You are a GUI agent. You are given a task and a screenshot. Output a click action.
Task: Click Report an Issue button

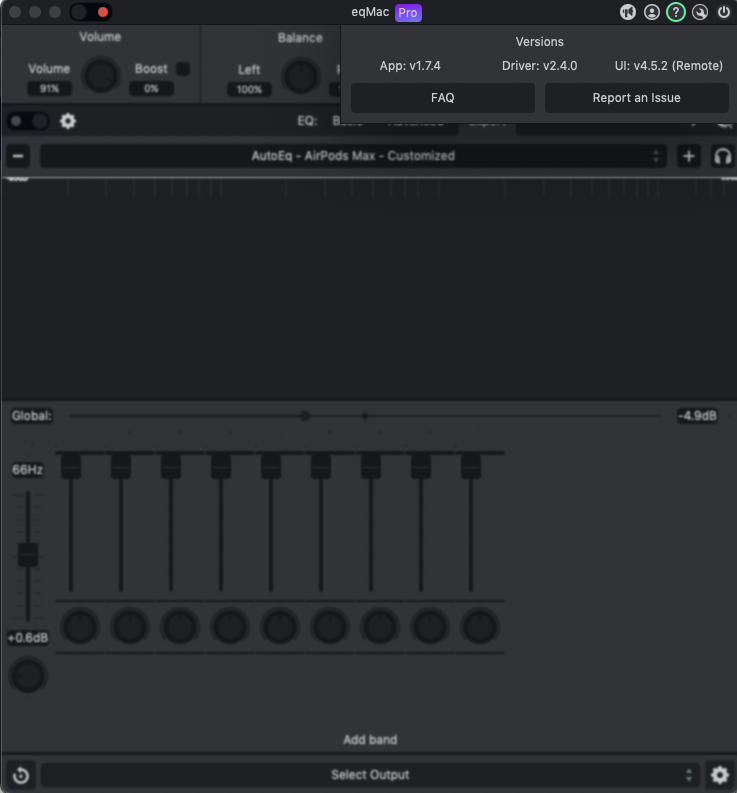pyautogui.click(x=636, y=98)
